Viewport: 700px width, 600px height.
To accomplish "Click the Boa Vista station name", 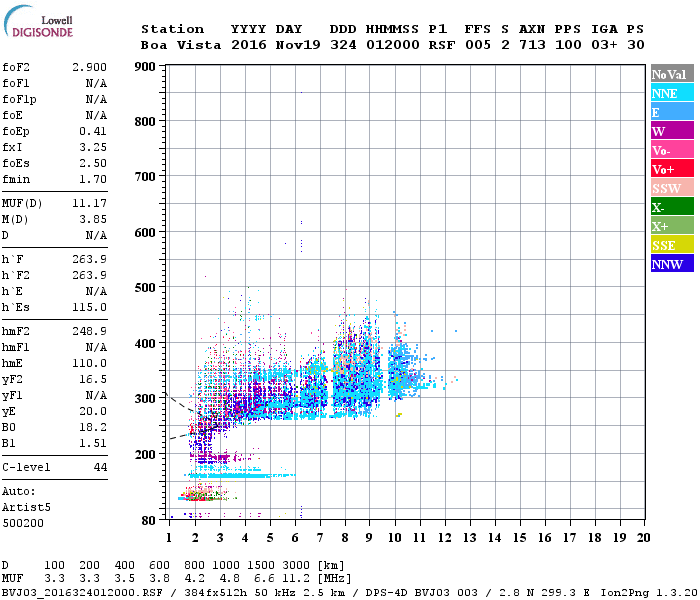I will [x=181, y=45].
